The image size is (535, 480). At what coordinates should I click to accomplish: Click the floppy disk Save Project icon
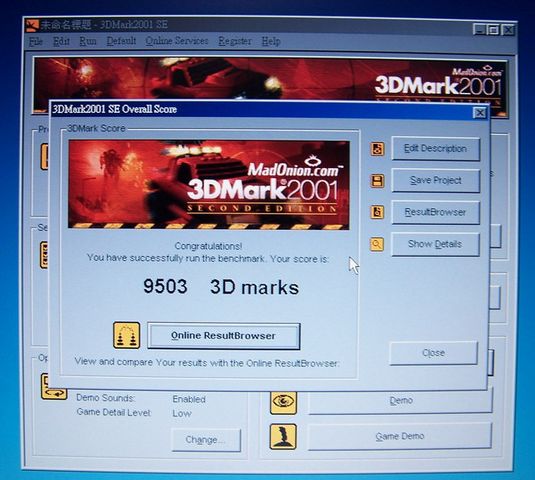click(x=377, y=181)
